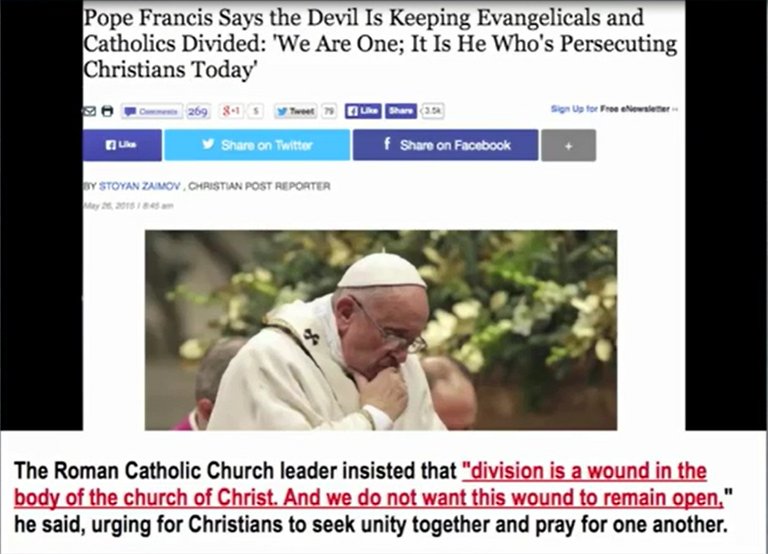The width and height of the screenshot is (768, 554).
Task: Click the Share on Twitter button
Action: [257, 145]
